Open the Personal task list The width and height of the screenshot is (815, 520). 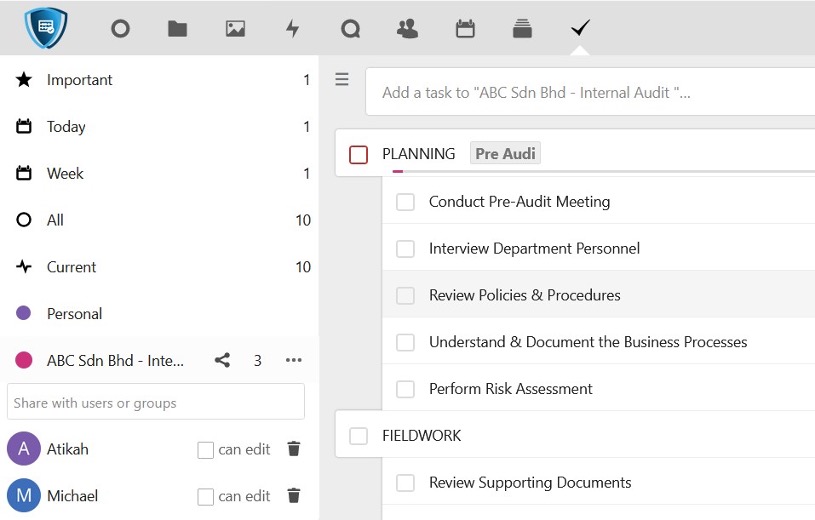tap(74, 314)
